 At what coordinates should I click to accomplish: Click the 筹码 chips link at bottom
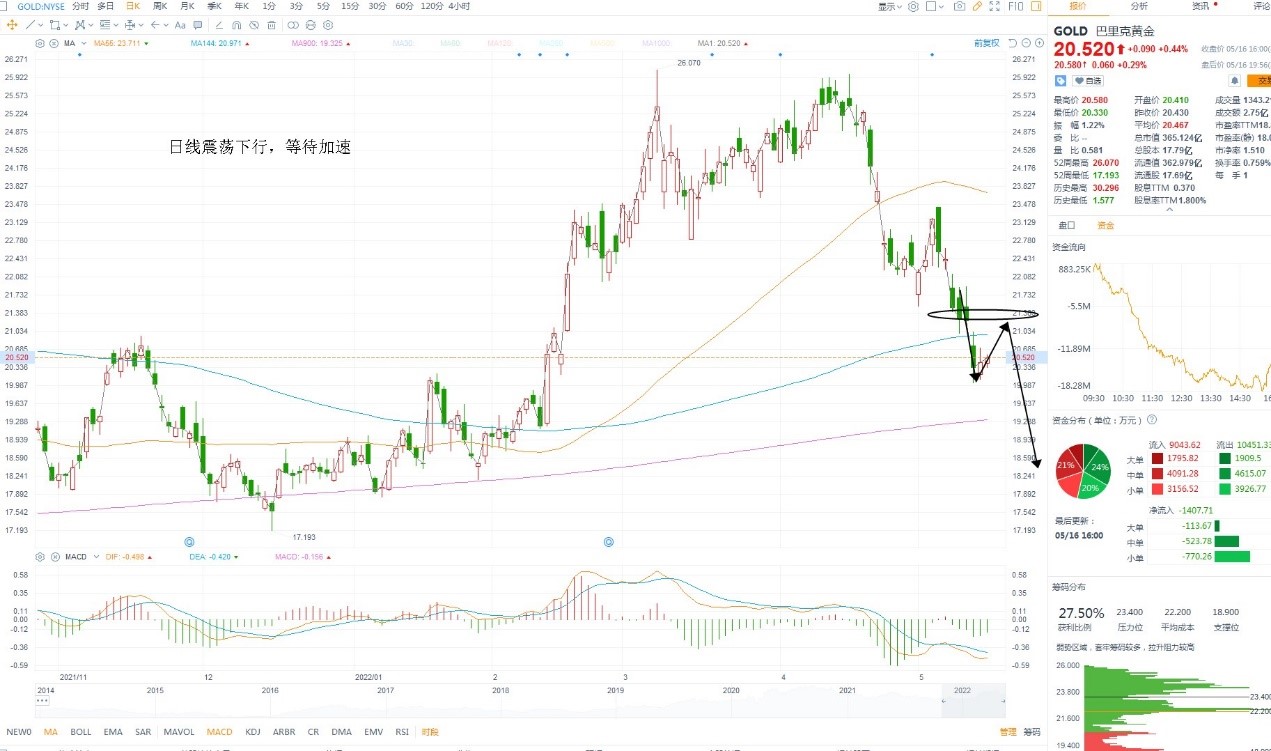pyautogui.click(x=1031, y=732)
